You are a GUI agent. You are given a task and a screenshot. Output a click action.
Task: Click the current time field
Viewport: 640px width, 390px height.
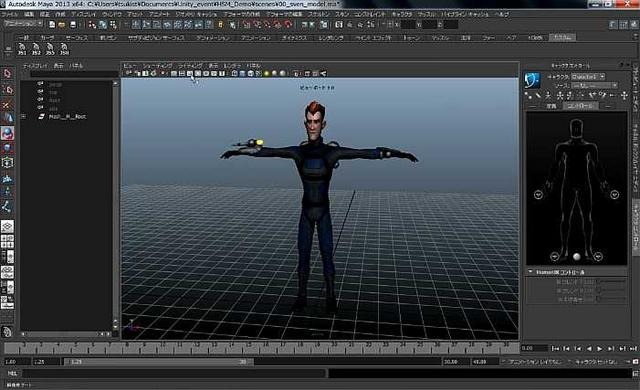[534, 348]
